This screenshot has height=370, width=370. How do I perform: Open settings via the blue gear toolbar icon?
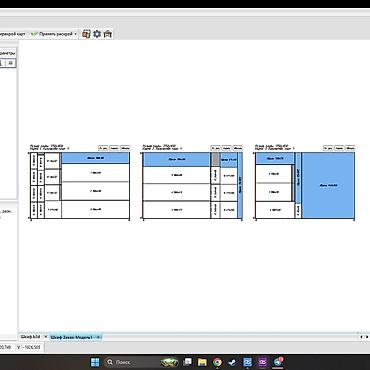point(97,34)
